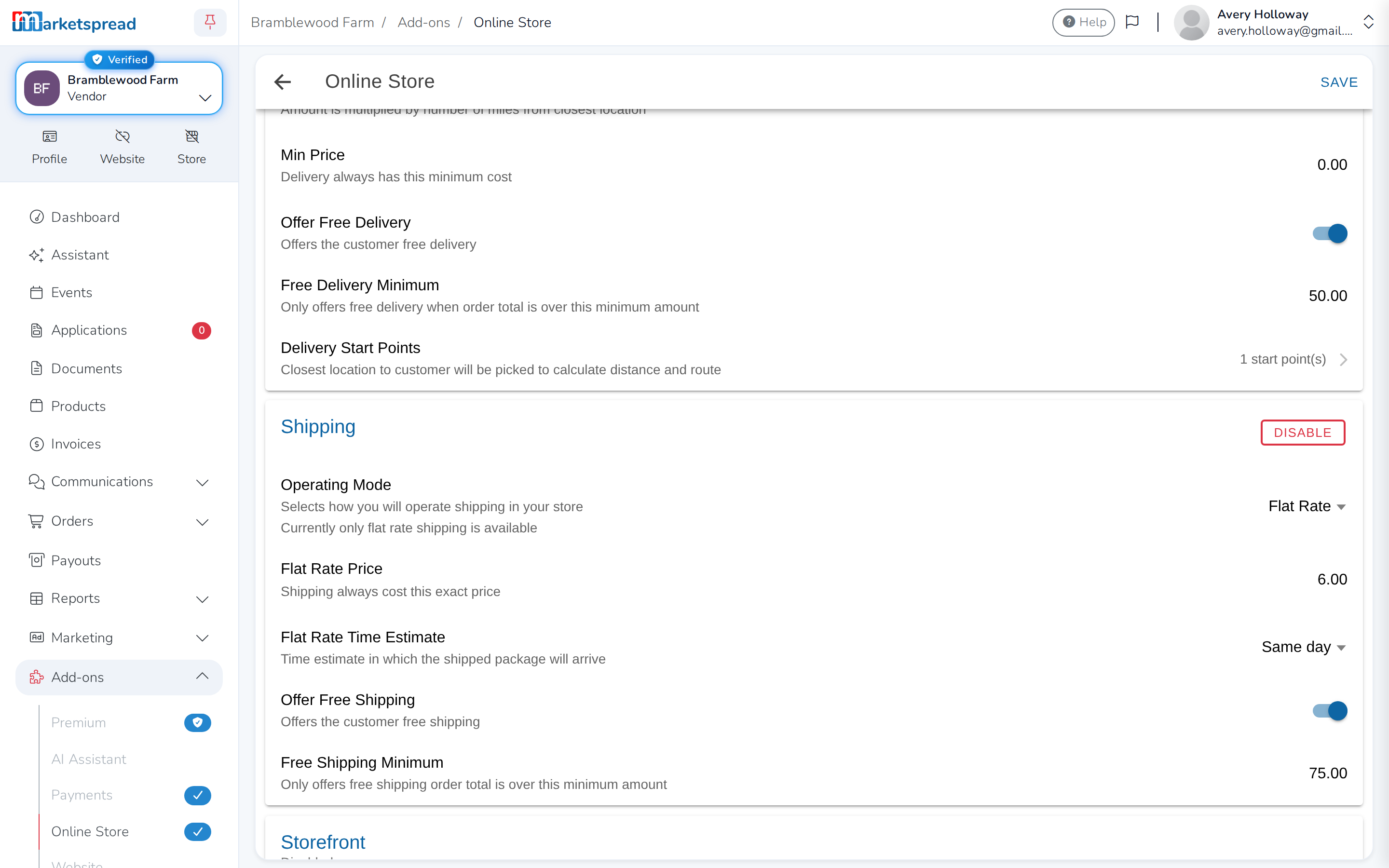The image size is (1389, 868).
Task: Click the Shipping DISABLE button
Action: point(1303,432)
